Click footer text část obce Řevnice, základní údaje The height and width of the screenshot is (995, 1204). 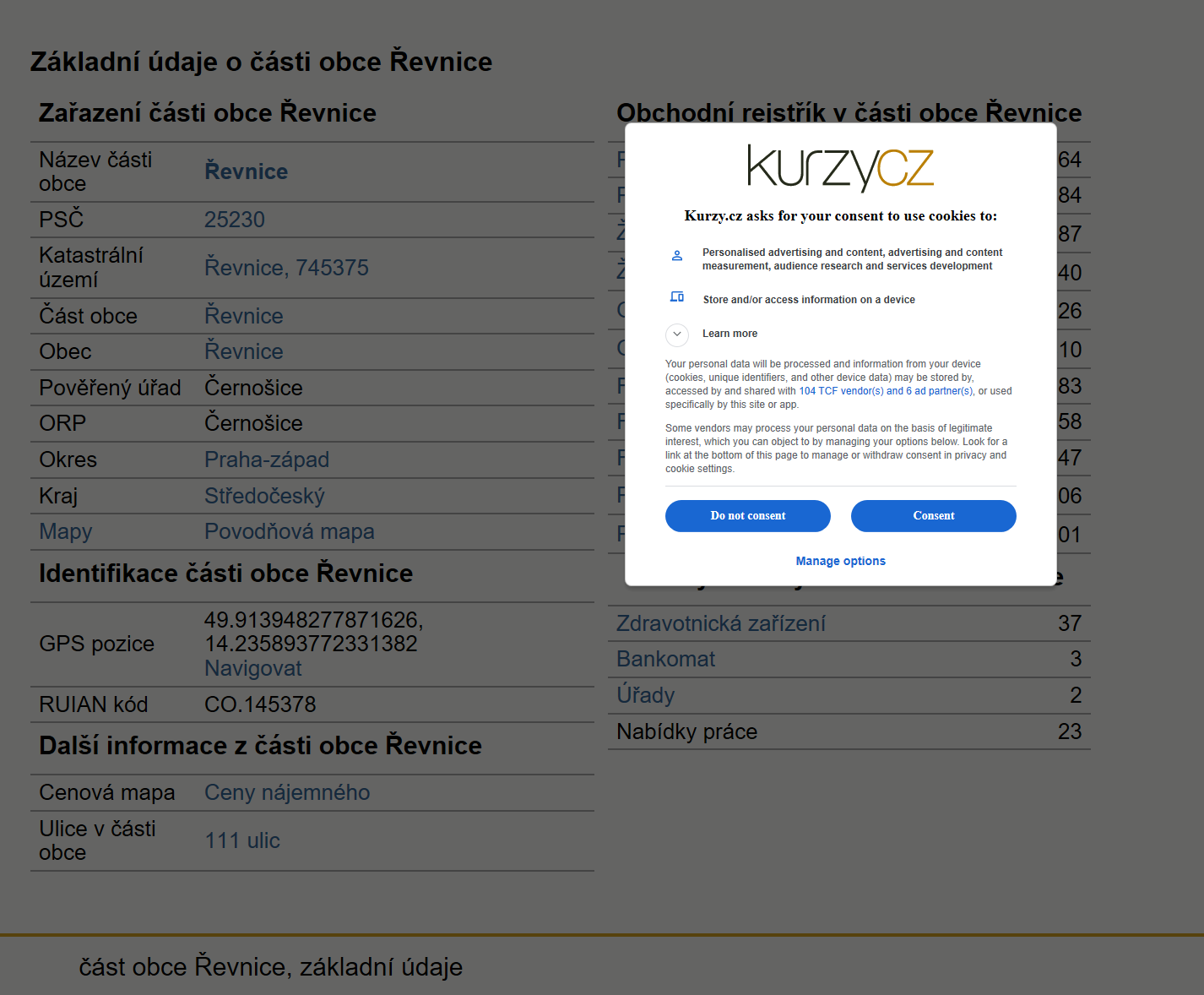click(x=271, y=966)
